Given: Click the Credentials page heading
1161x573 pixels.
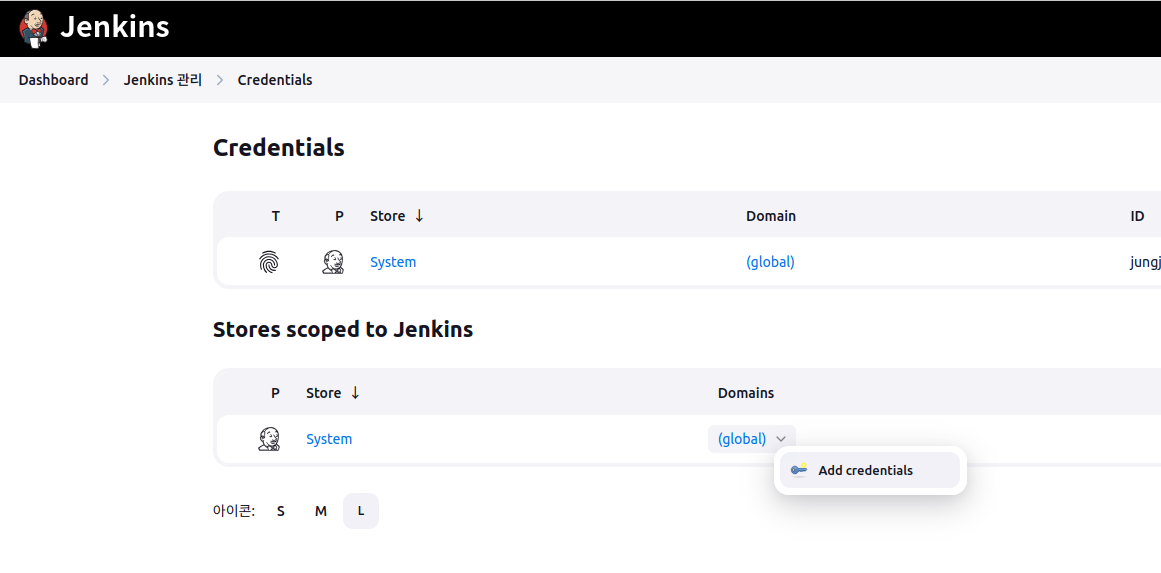Looking at the screenshot, I should click(x=278, y=147).
